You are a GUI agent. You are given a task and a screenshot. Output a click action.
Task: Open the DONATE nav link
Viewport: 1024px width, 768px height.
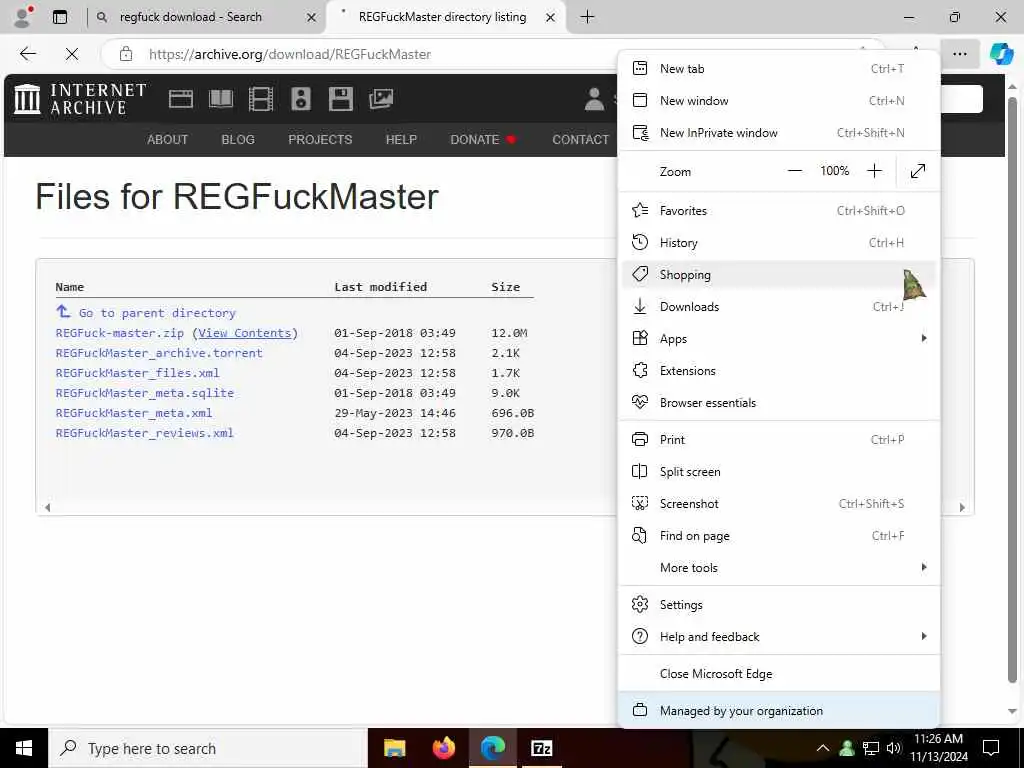tap(475, 140)
